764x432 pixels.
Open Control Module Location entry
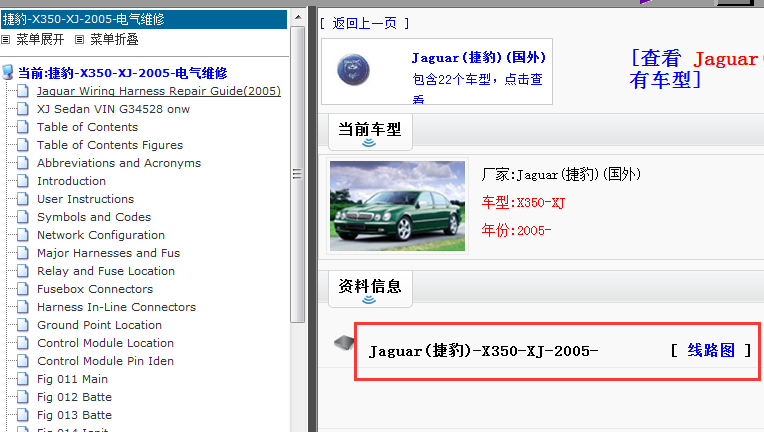pos(106,343)
